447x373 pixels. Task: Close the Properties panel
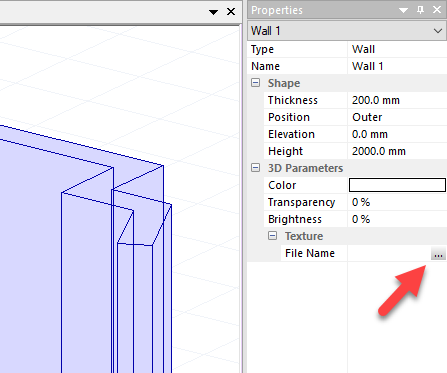point(437,10)
